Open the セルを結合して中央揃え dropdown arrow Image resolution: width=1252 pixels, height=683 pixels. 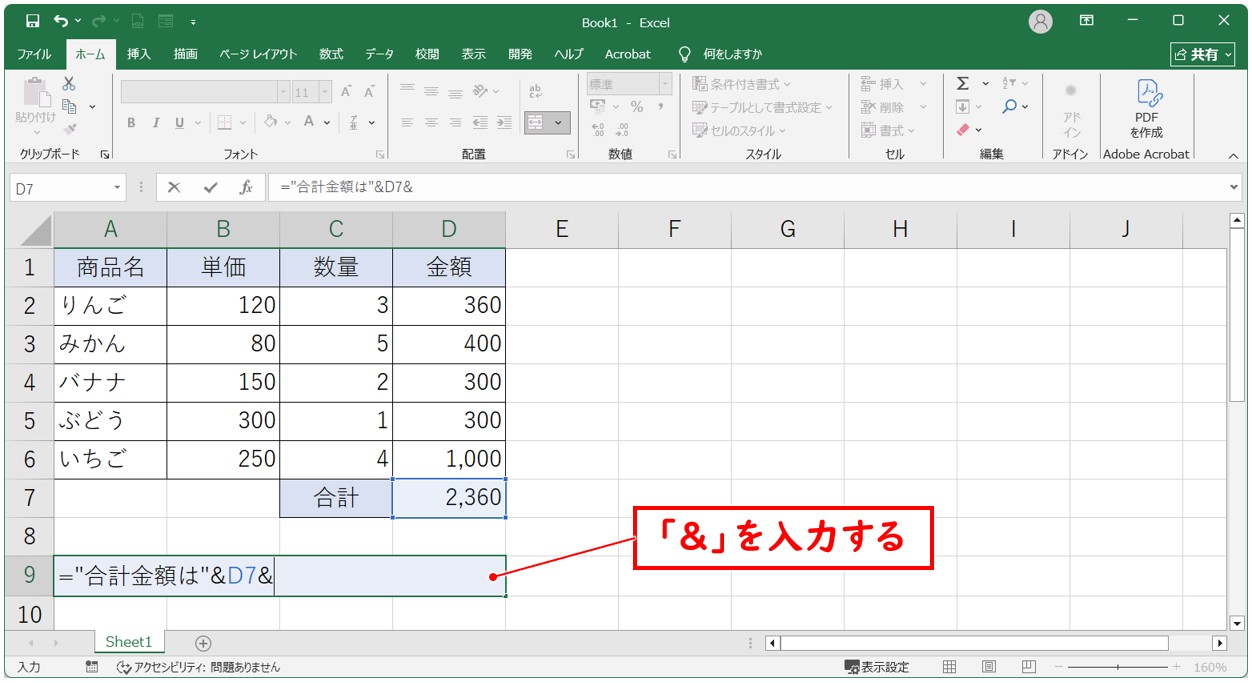(x=558, y=123)
